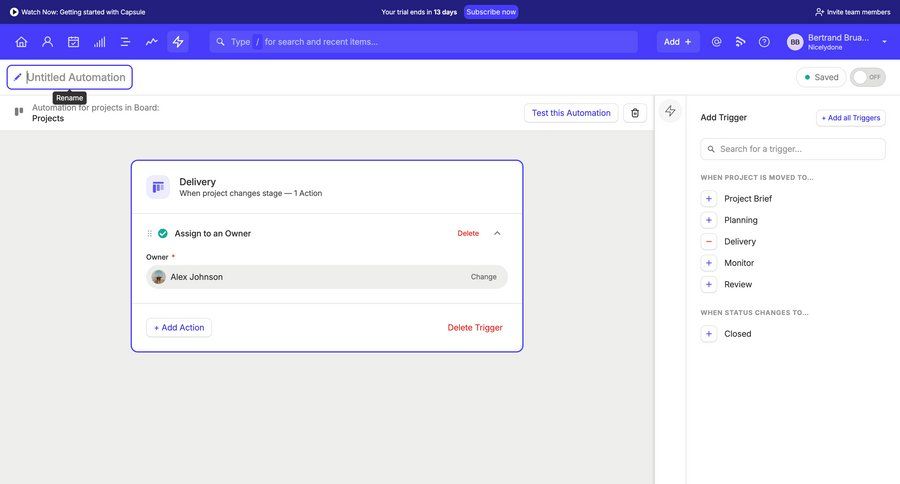
Task: Click the Search for a trigger field
Action: [x=793, y=149]
